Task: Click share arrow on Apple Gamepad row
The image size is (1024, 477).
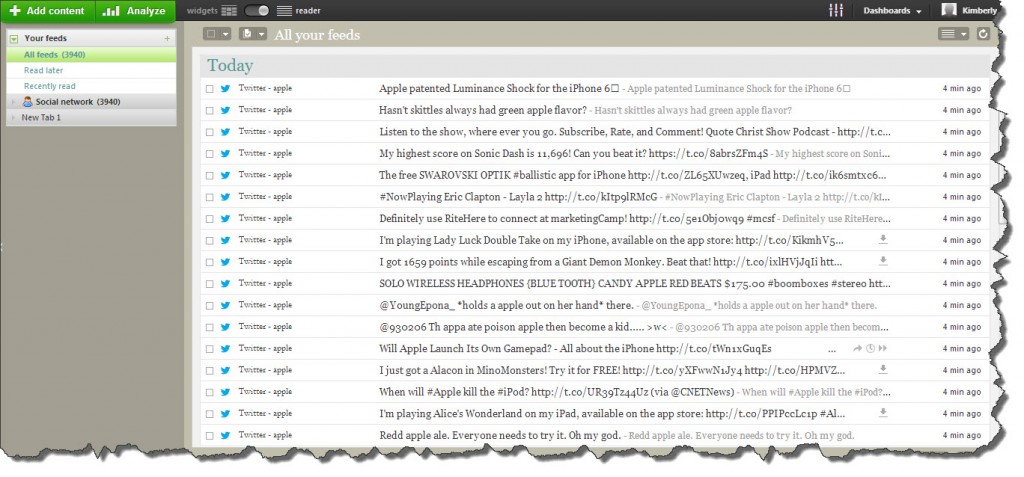Action: click(x=857, y=348)
